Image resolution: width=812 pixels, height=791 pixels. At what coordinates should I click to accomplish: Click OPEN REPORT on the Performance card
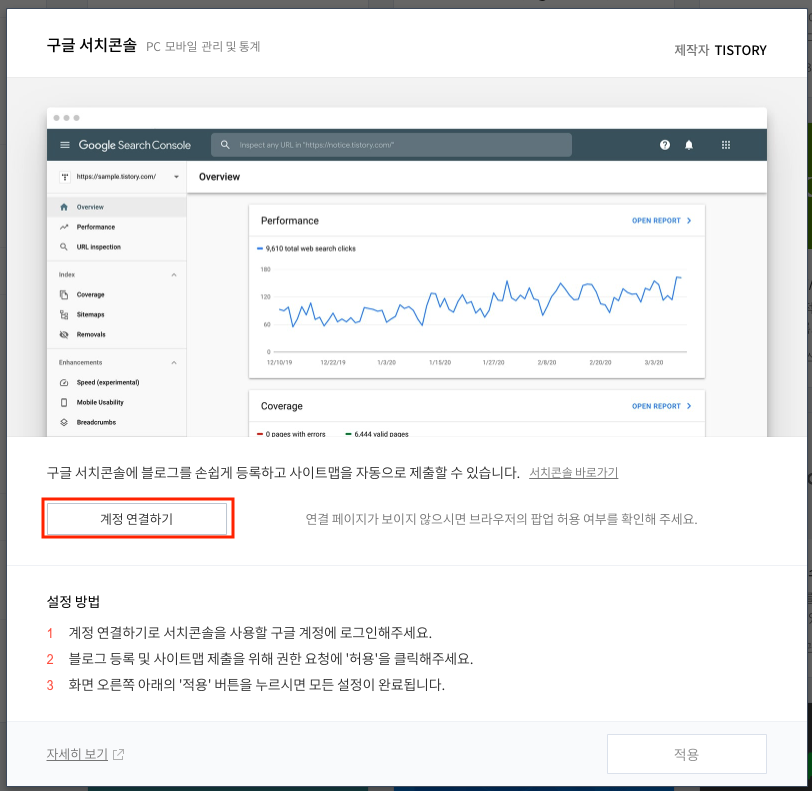point(661,221)
